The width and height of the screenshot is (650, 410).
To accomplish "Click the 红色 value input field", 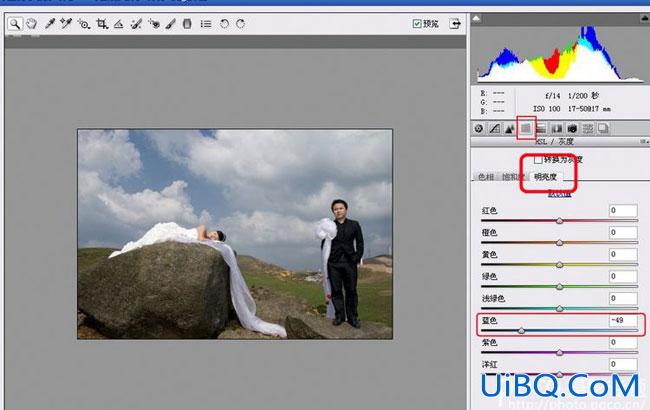I will [x=623, y=210].
